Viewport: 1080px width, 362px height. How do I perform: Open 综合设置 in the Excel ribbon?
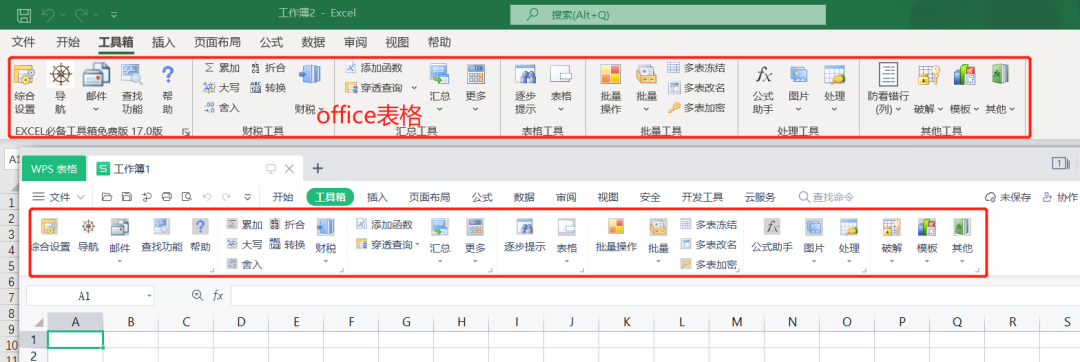[x=25, y=88]
